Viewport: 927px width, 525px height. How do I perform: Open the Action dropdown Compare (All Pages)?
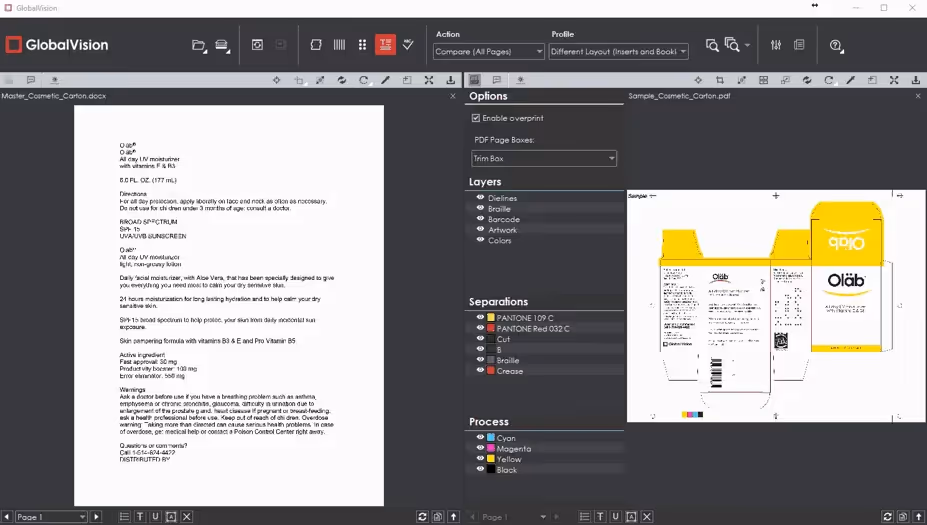(x=488, y=51)
